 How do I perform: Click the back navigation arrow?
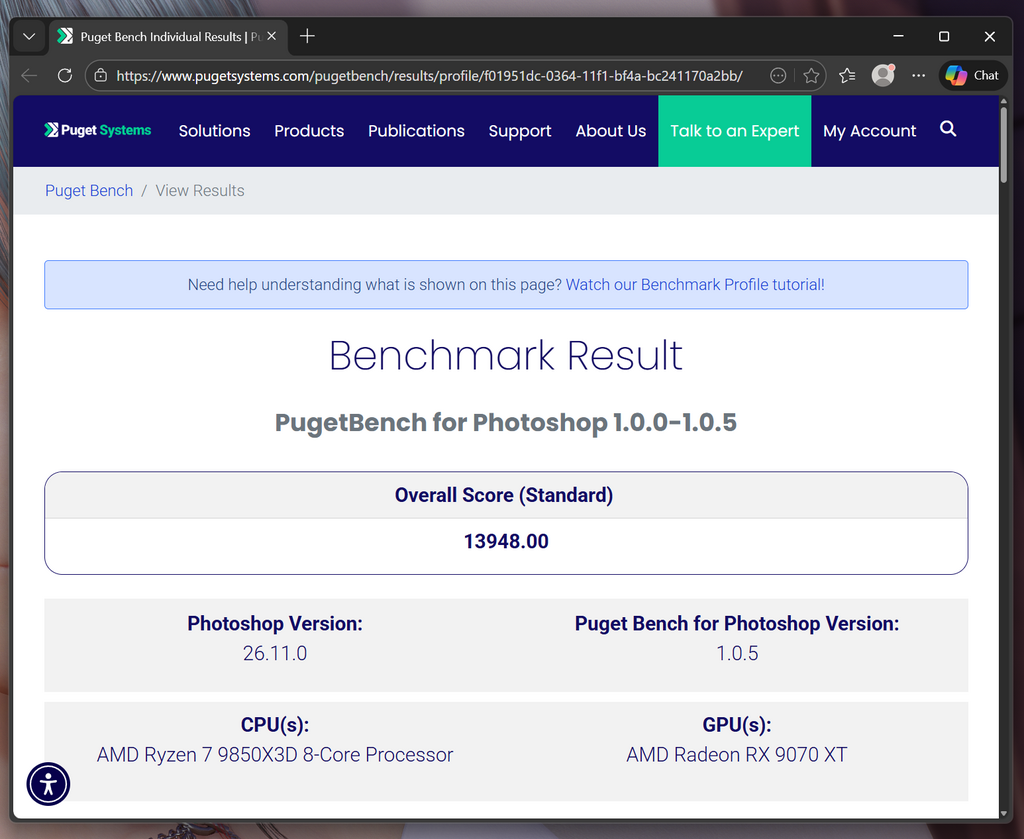28,75
